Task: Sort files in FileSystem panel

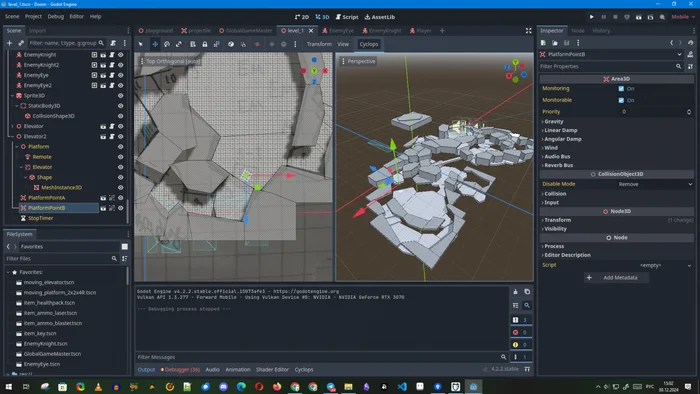Action: [x=125, y=259]
